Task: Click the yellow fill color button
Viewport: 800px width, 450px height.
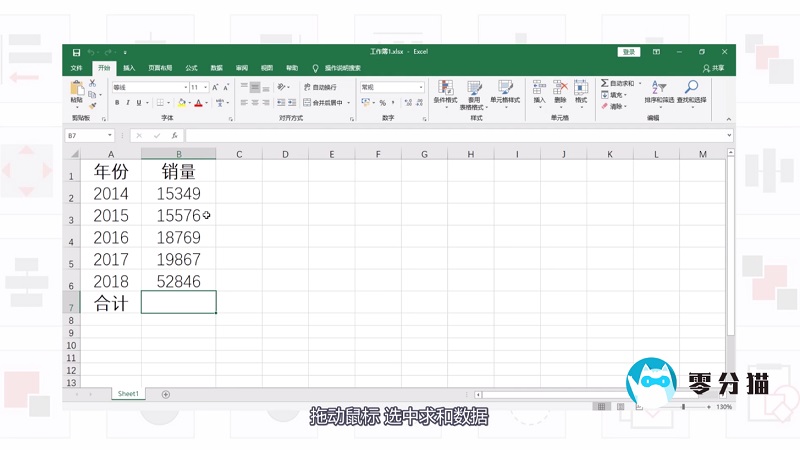Action: (x=180, y=102)
